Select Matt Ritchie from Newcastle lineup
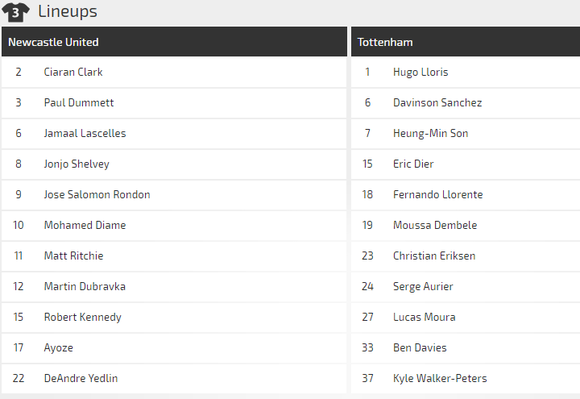Screen dimensions: 580x399 click(74, 256)
